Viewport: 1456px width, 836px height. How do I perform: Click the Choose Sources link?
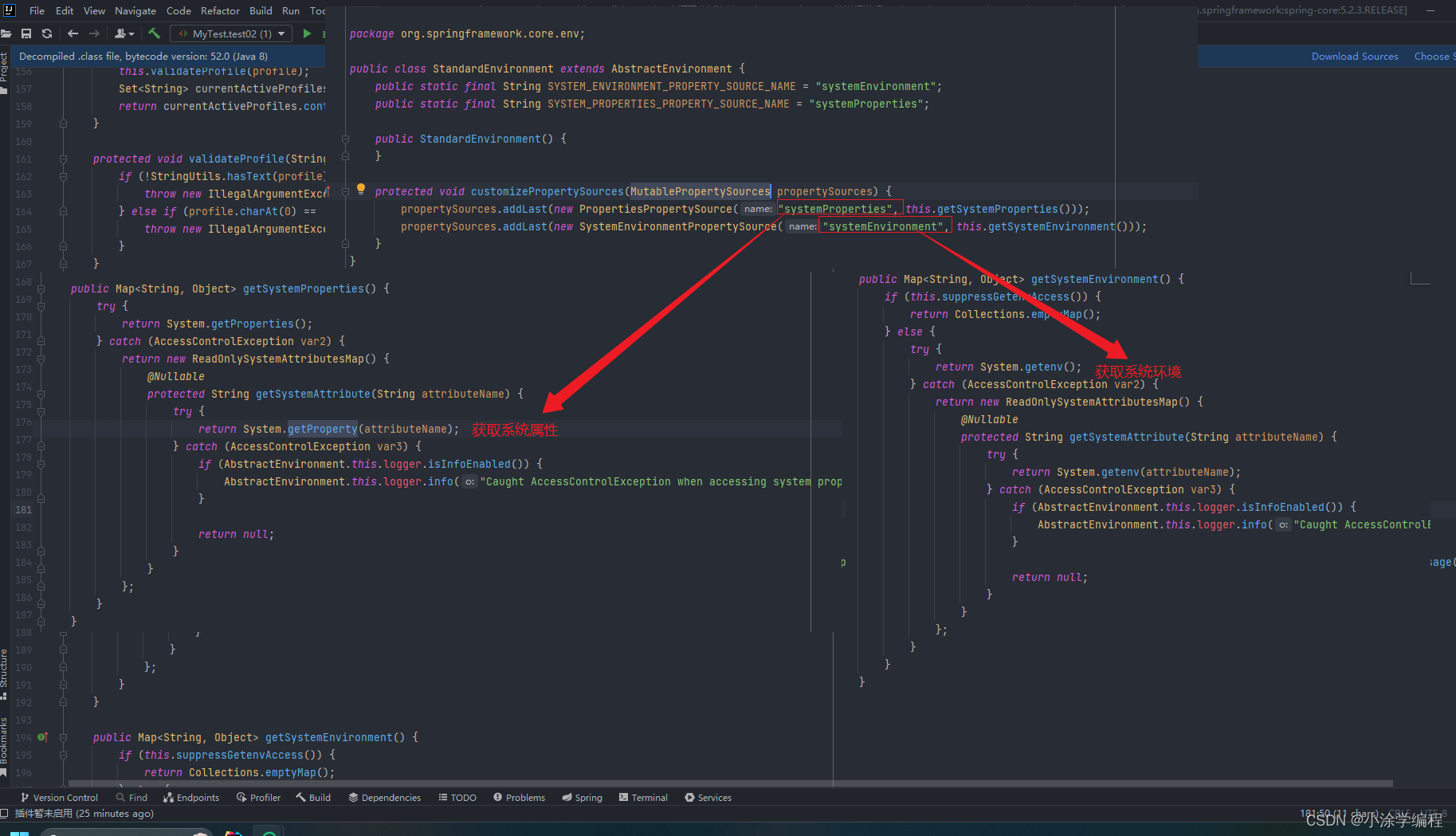click(1434, 57)
